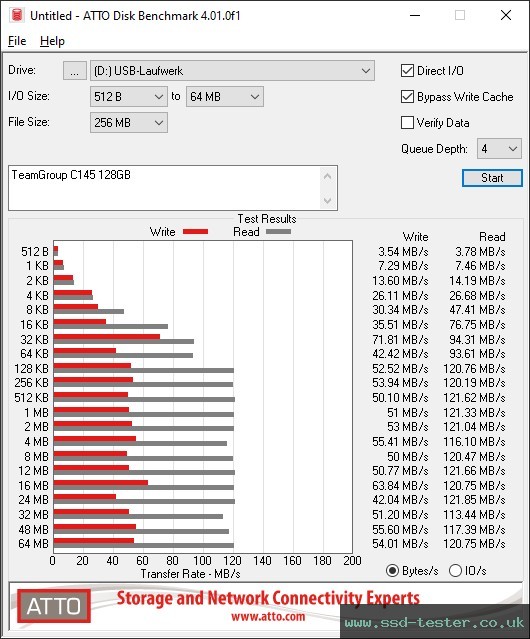Click the 16 MB write value 63.84 MB/s
Viewport: 530px width, 639px height.
(400, 485)
